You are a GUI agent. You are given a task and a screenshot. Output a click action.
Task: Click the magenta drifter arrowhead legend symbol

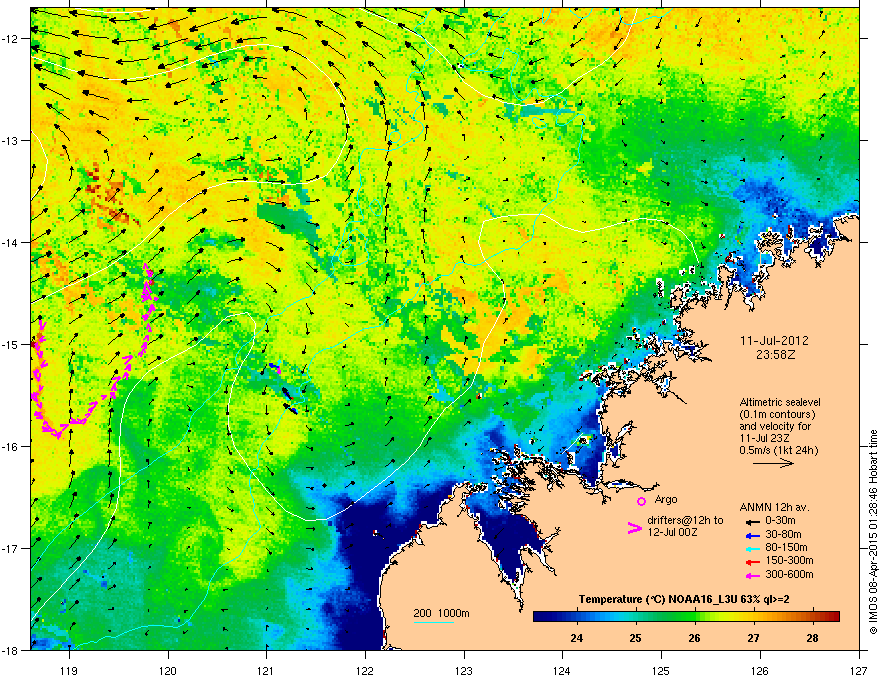(x=634, y=527)
